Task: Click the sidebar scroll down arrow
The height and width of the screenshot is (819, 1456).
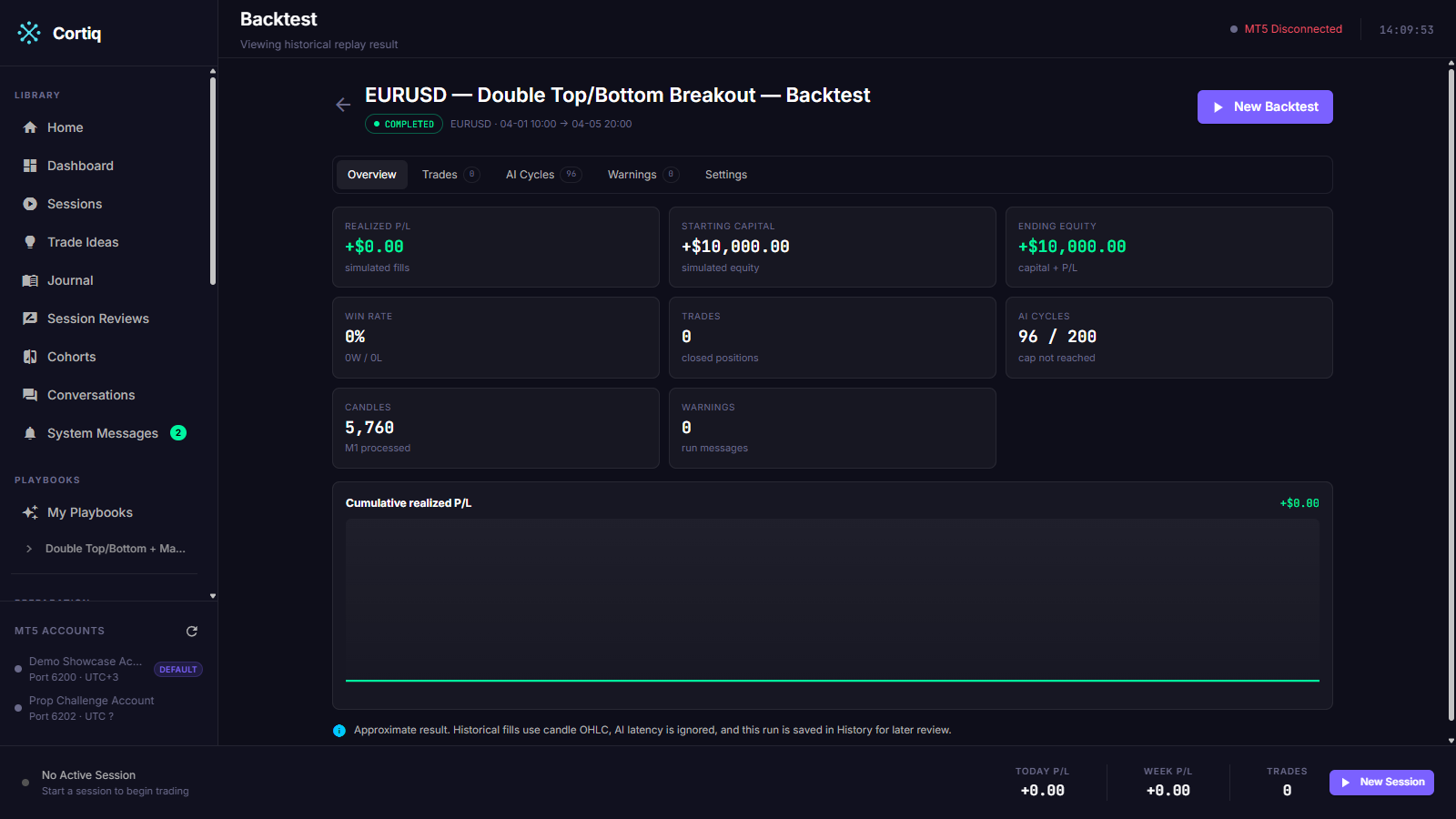Action: tap(213, 596)
